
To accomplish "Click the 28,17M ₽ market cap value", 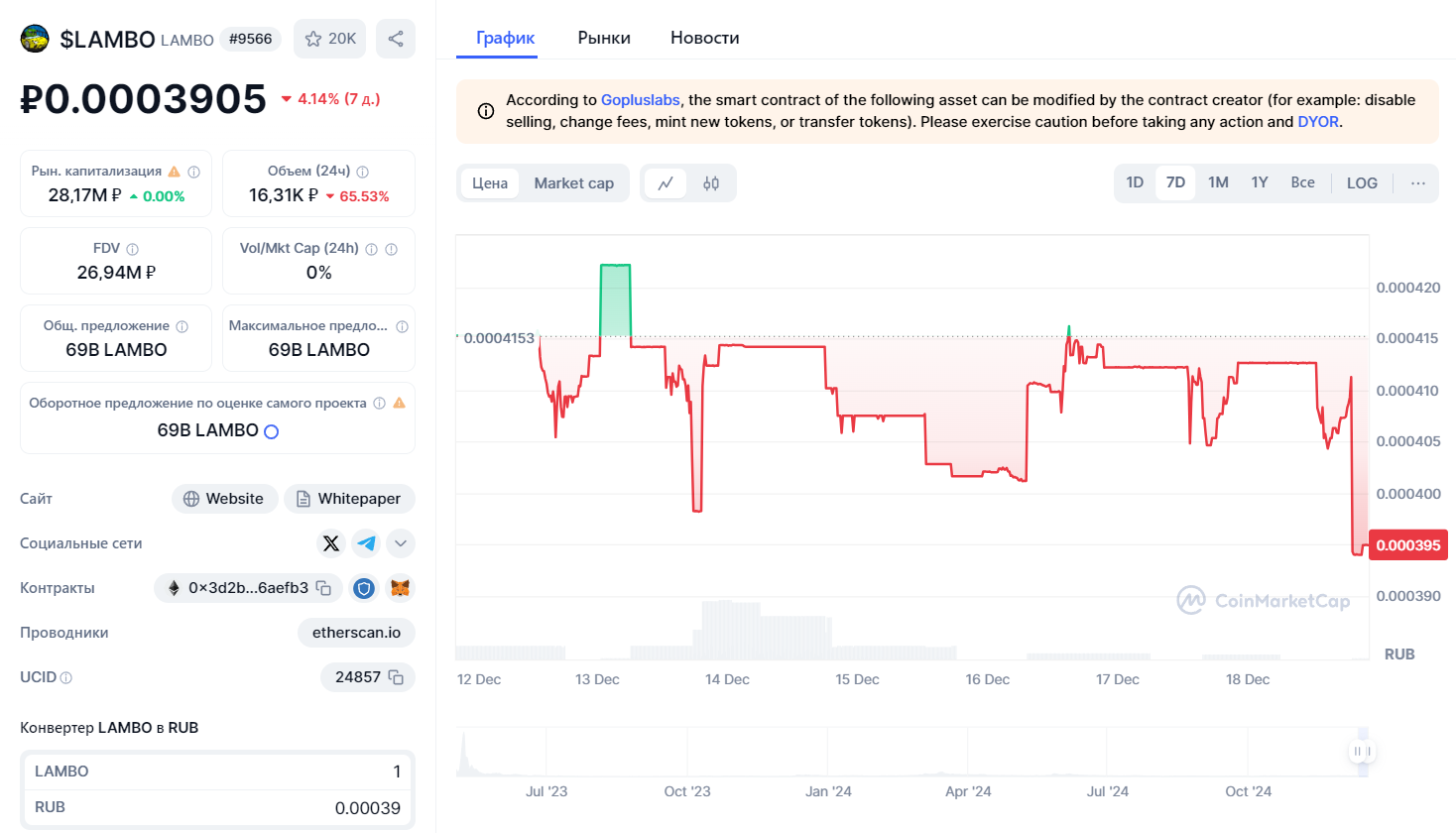I will 84,195.
